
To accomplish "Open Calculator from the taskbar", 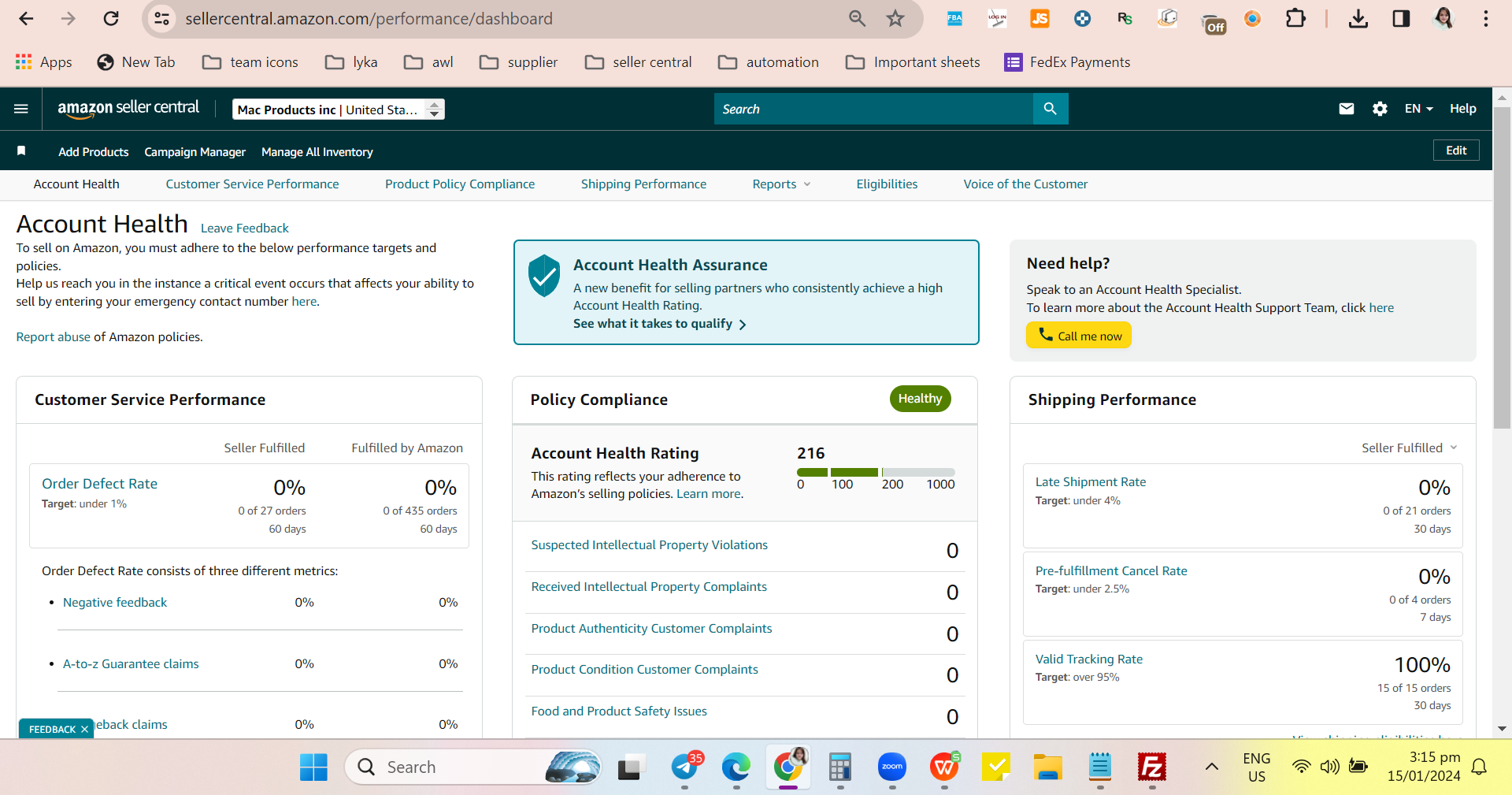I will 840,767.
